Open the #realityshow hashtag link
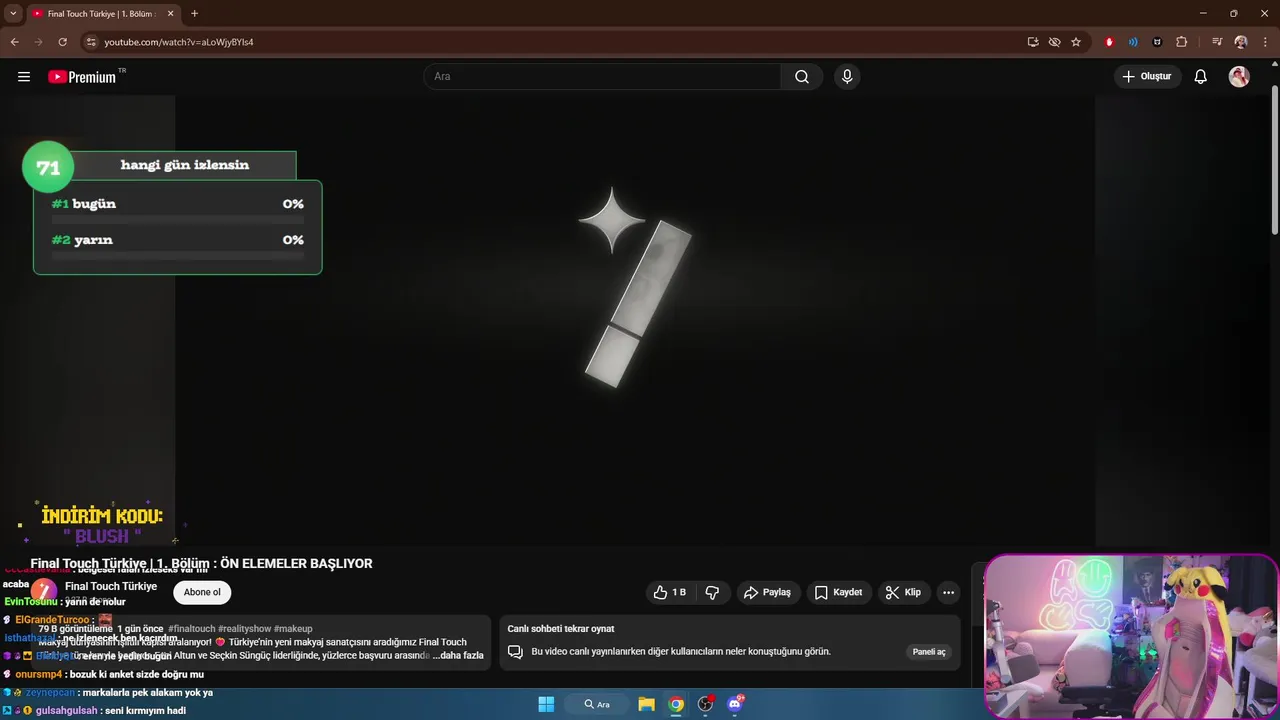 pos(244,629)
